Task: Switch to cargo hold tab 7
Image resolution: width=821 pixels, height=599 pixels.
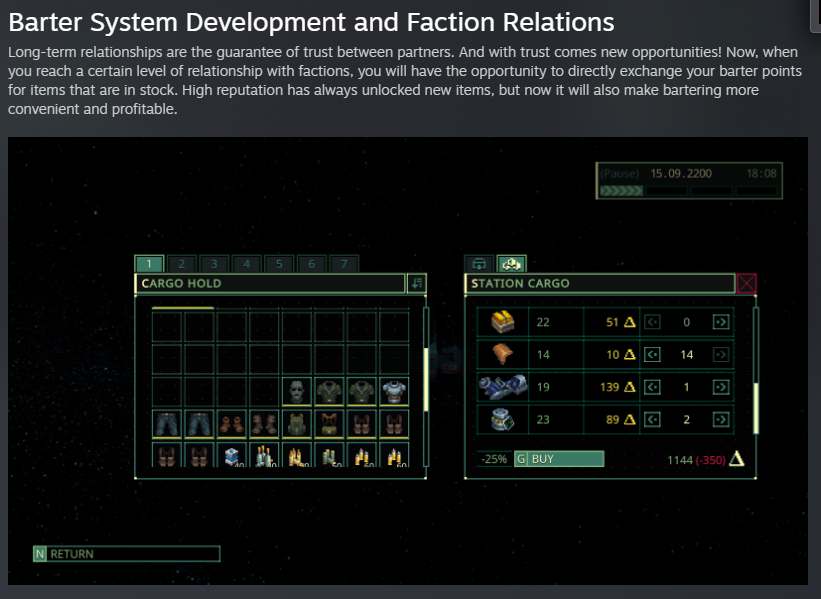Action: pyautogui.click(x=344, y=264)
